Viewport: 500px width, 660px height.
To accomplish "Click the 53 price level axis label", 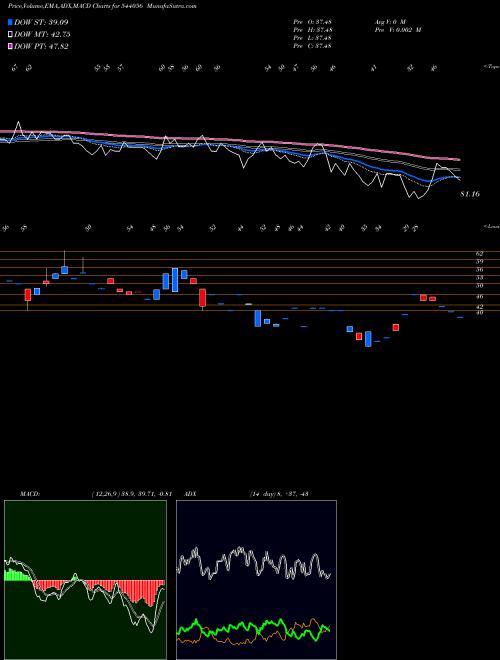I will tap(479, 277).
